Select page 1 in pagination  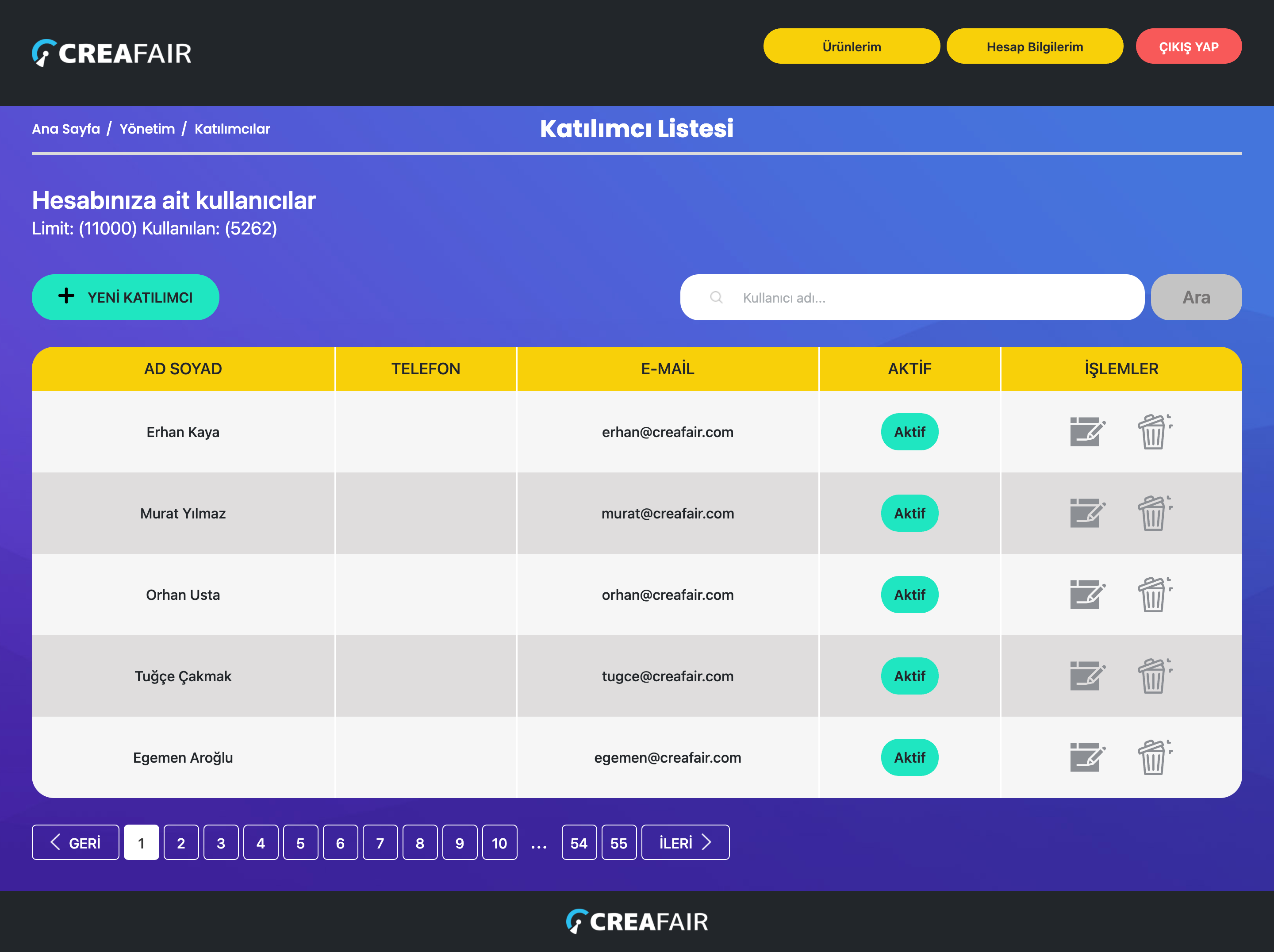(141, 842)
